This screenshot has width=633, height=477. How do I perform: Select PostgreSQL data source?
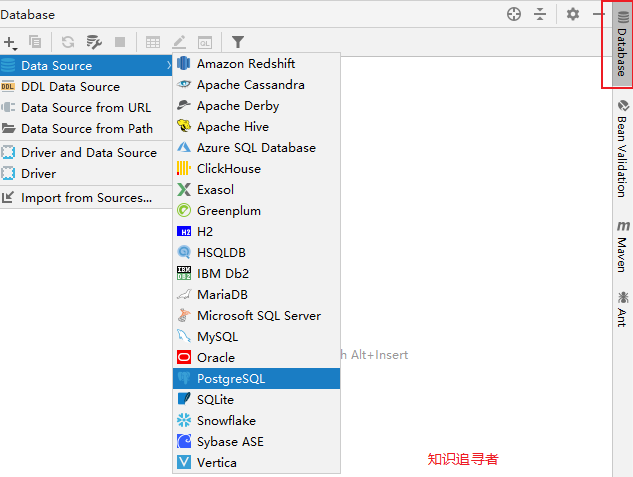[256, 379]
